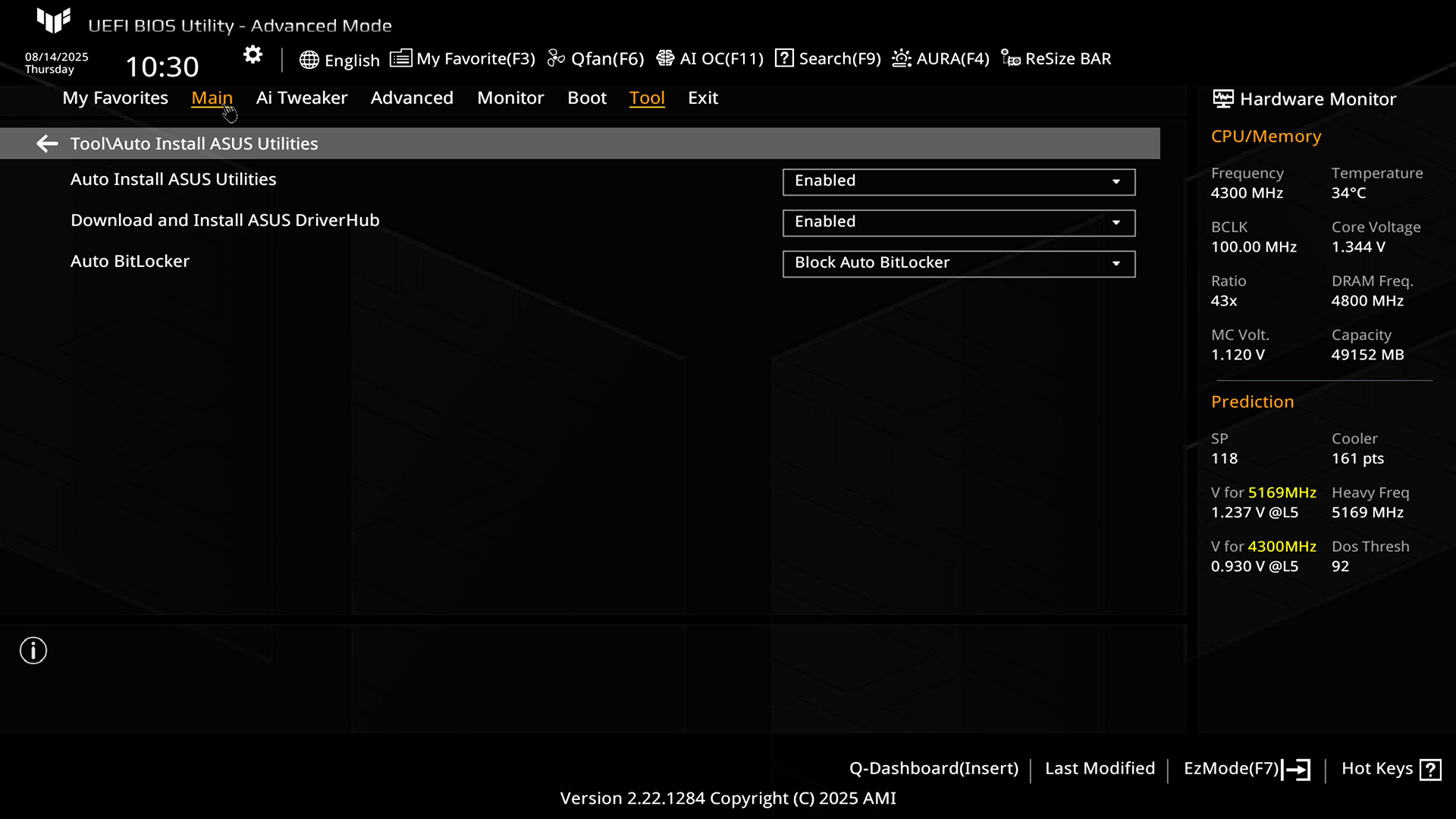Click the info circle icon
This screenshot has height=819, width=1456.
pos(33,651)
